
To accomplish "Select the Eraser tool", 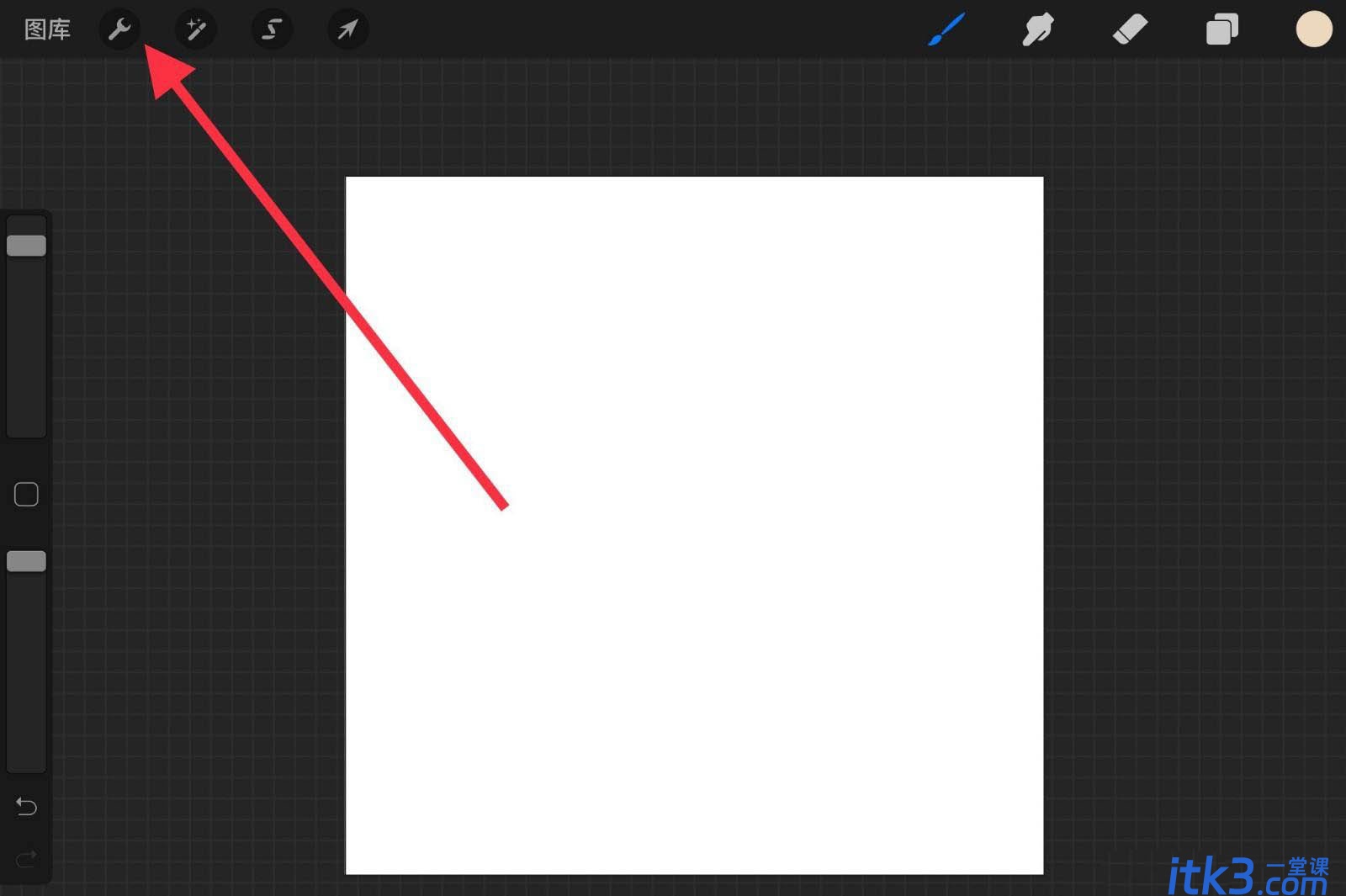I will click(1130, 30).
